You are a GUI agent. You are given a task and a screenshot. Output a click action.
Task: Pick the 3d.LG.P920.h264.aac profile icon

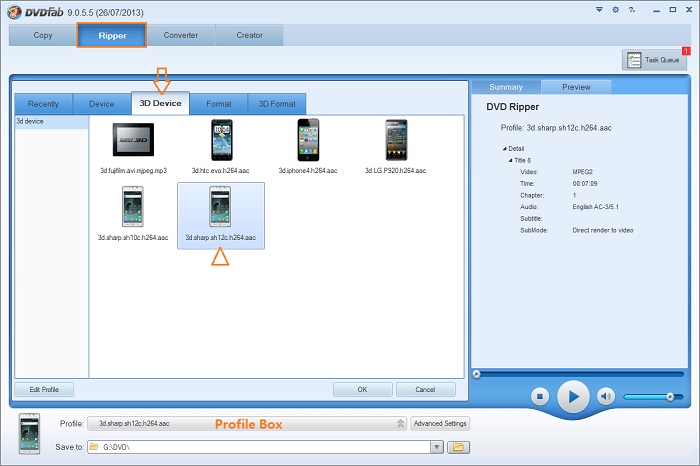click(x=396, y=140)
